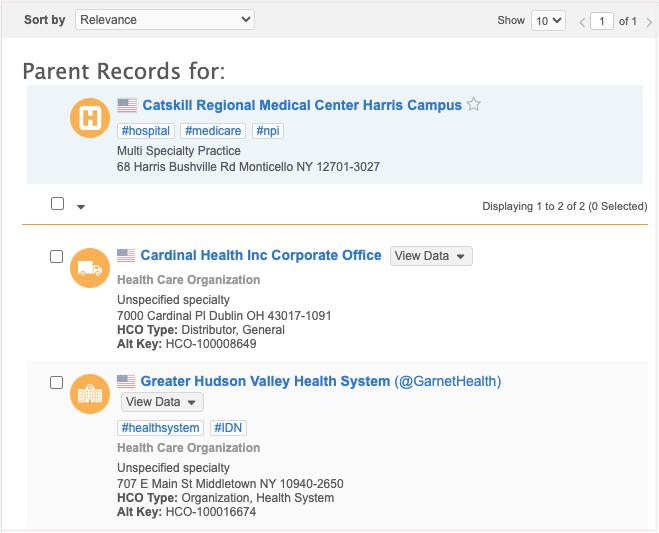Open View Data dropdown for Cardinal Health
659x533 pixels.
coord(431,256)
